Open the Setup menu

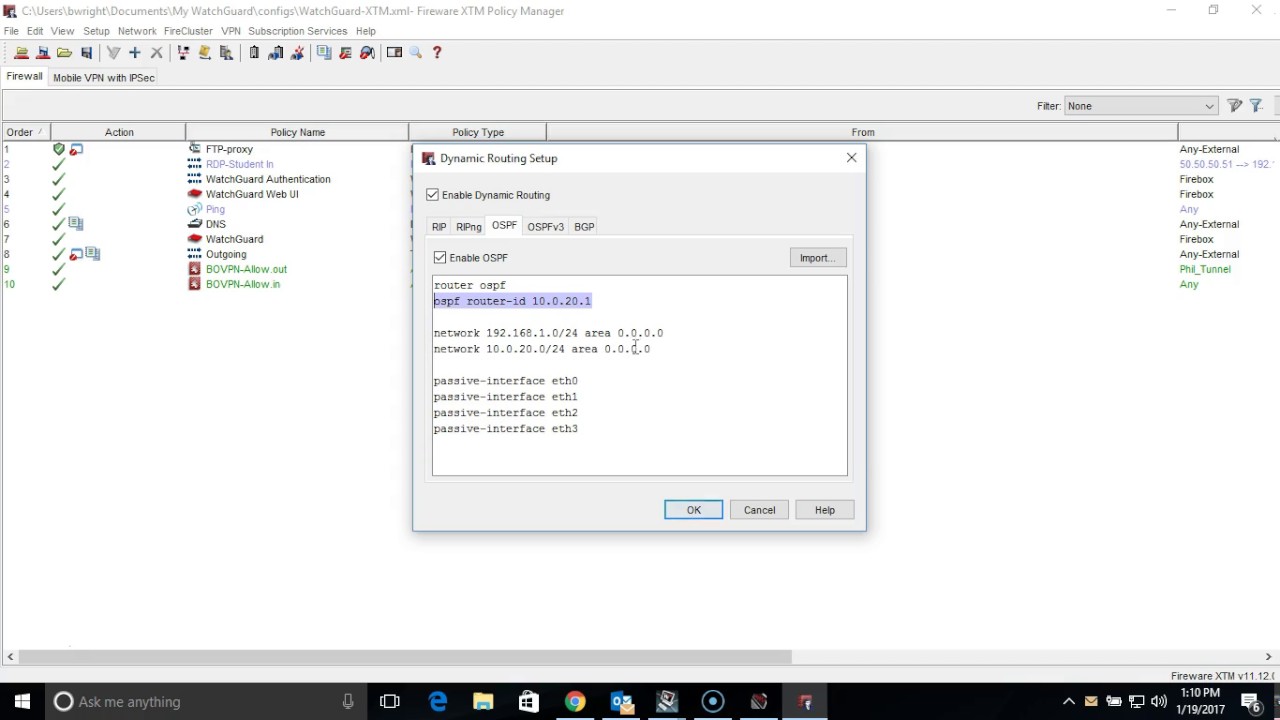click(x=96, y=31)
